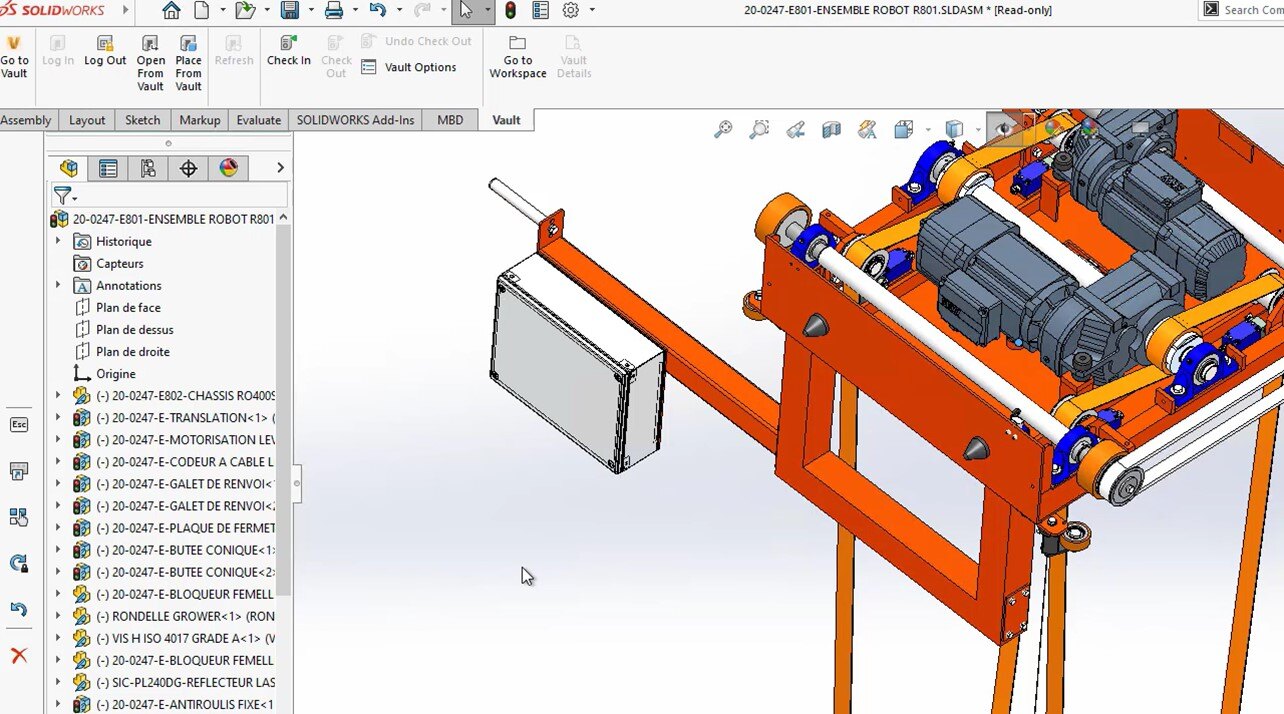Expand the 20-0247-E-TRANSLATION<1> subassembly

(58, 417)
